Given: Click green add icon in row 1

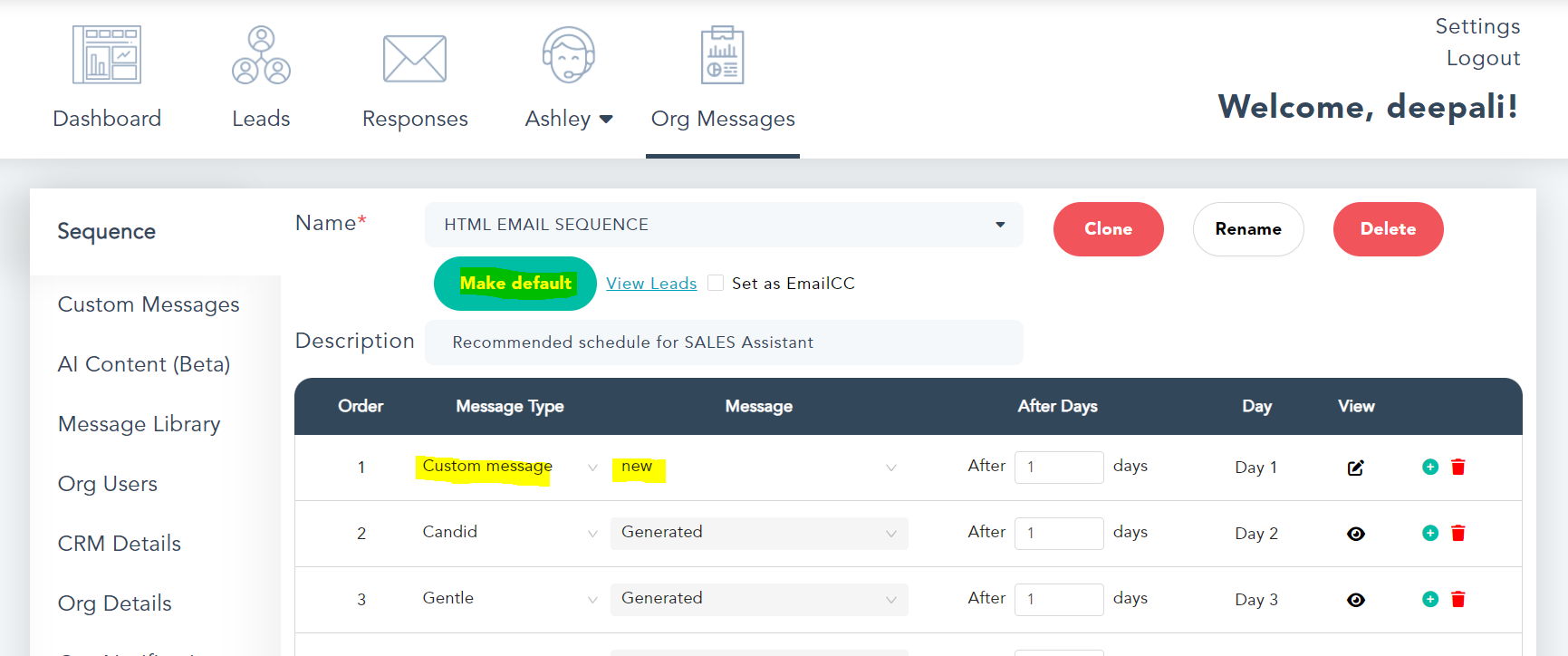Looking at the screenshot, I should 1429,467.
